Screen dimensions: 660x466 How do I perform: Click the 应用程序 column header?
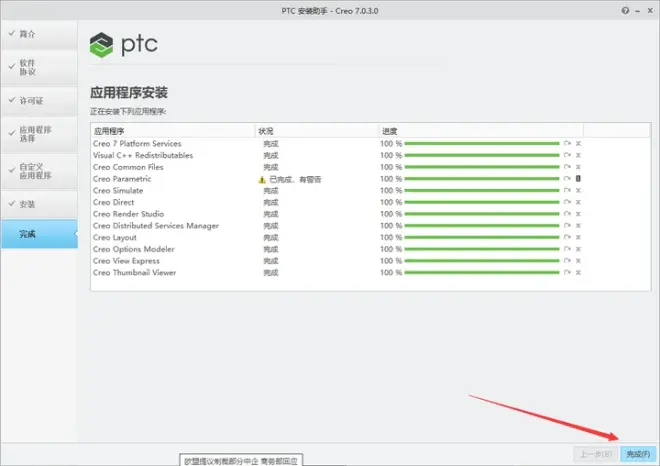click(173, 131)
